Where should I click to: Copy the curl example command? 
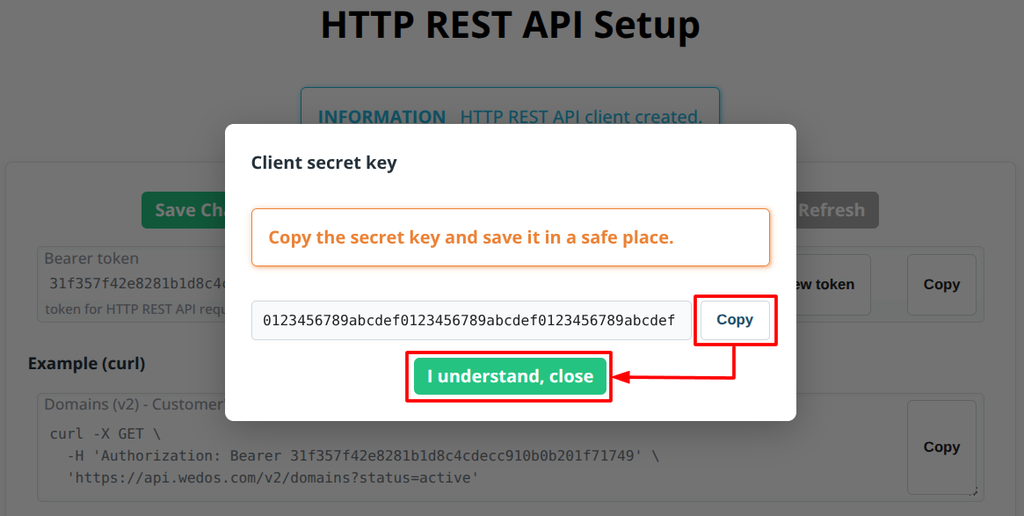(941, 447)
